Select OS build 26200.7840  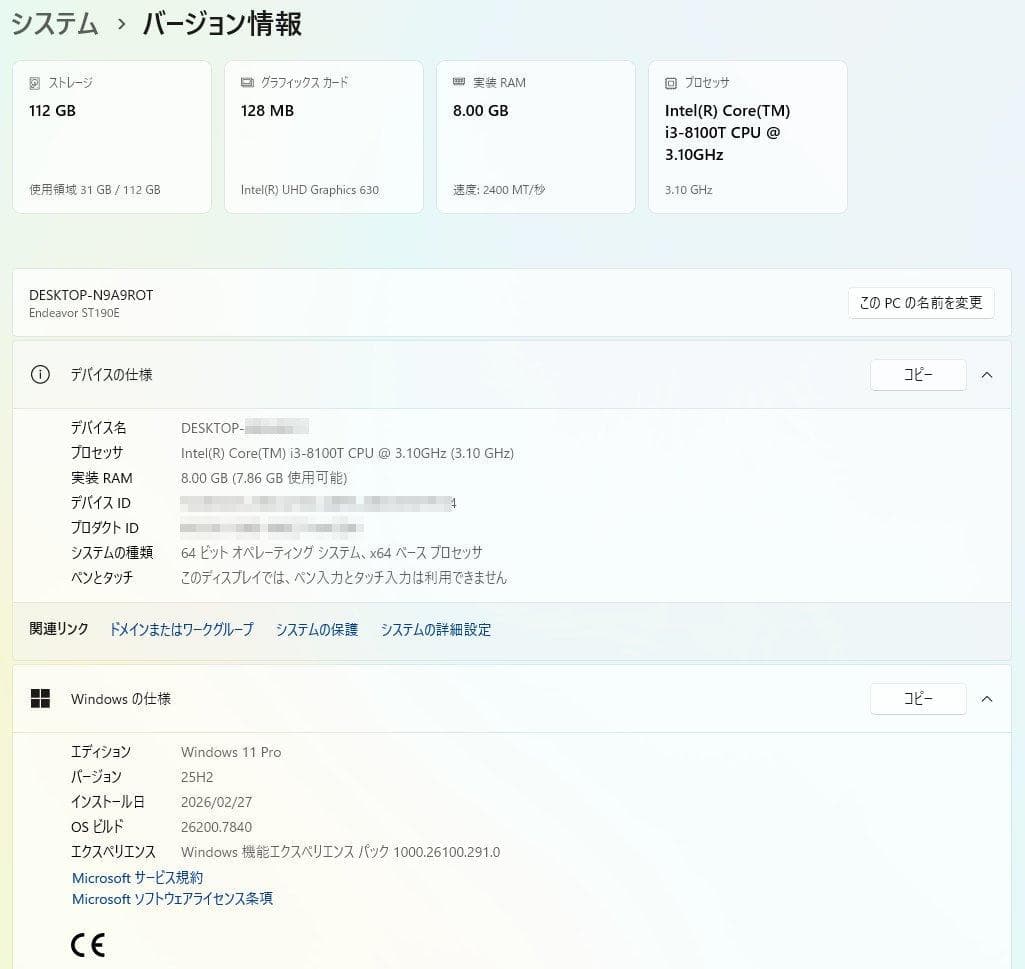pyautogui.click(x=216, y=826)
